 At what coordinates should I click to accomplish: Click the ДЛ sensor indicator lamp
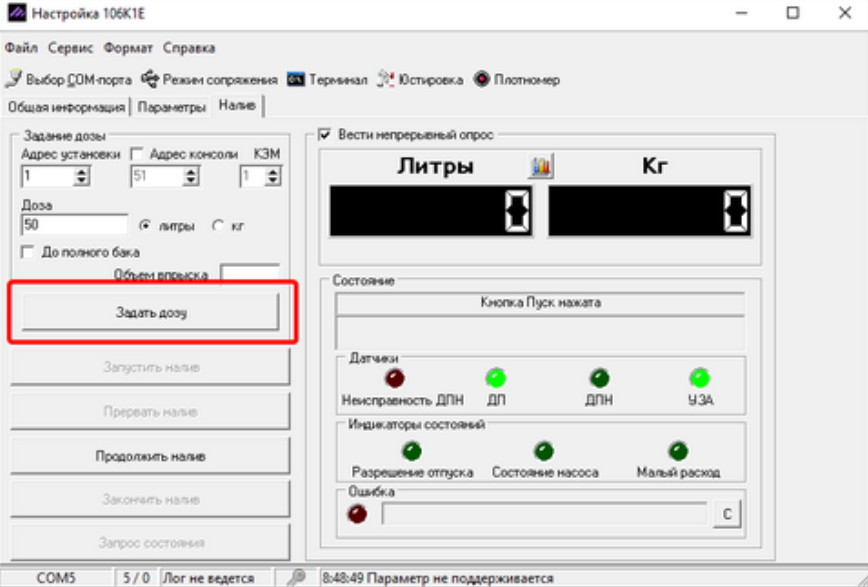pos(495,378)
